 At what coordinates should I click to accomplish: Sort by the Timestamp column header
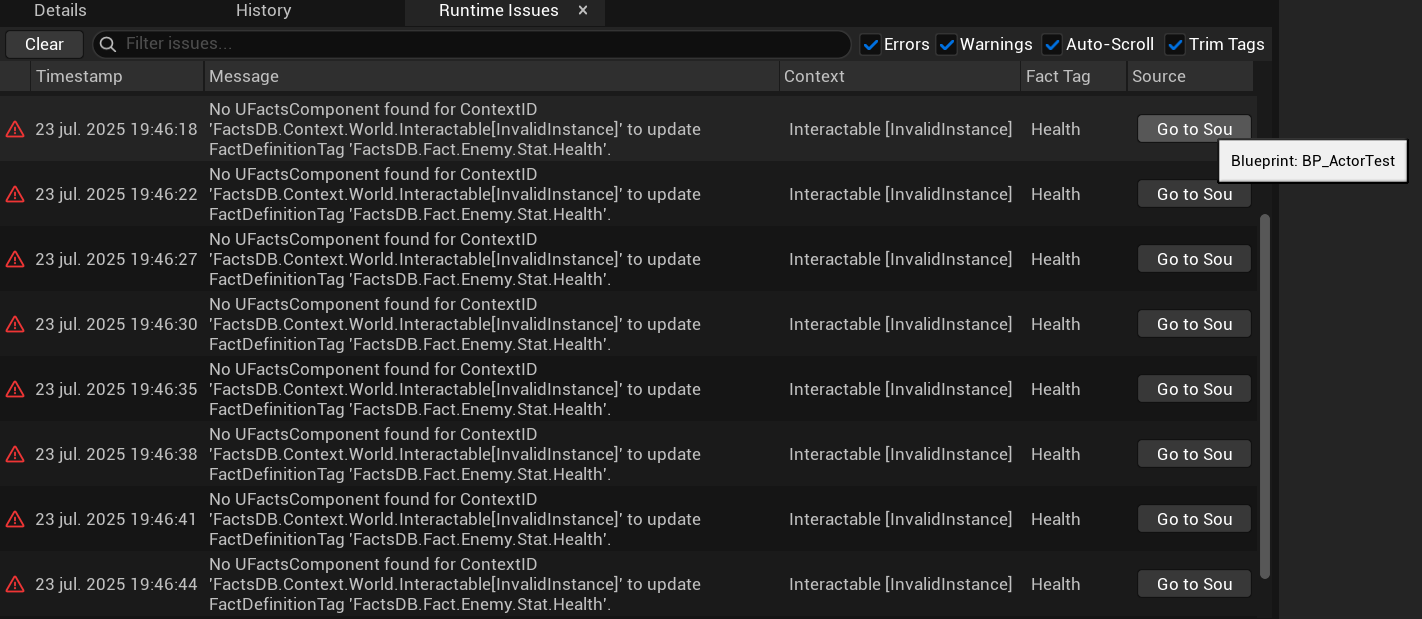tap(117, 76)
